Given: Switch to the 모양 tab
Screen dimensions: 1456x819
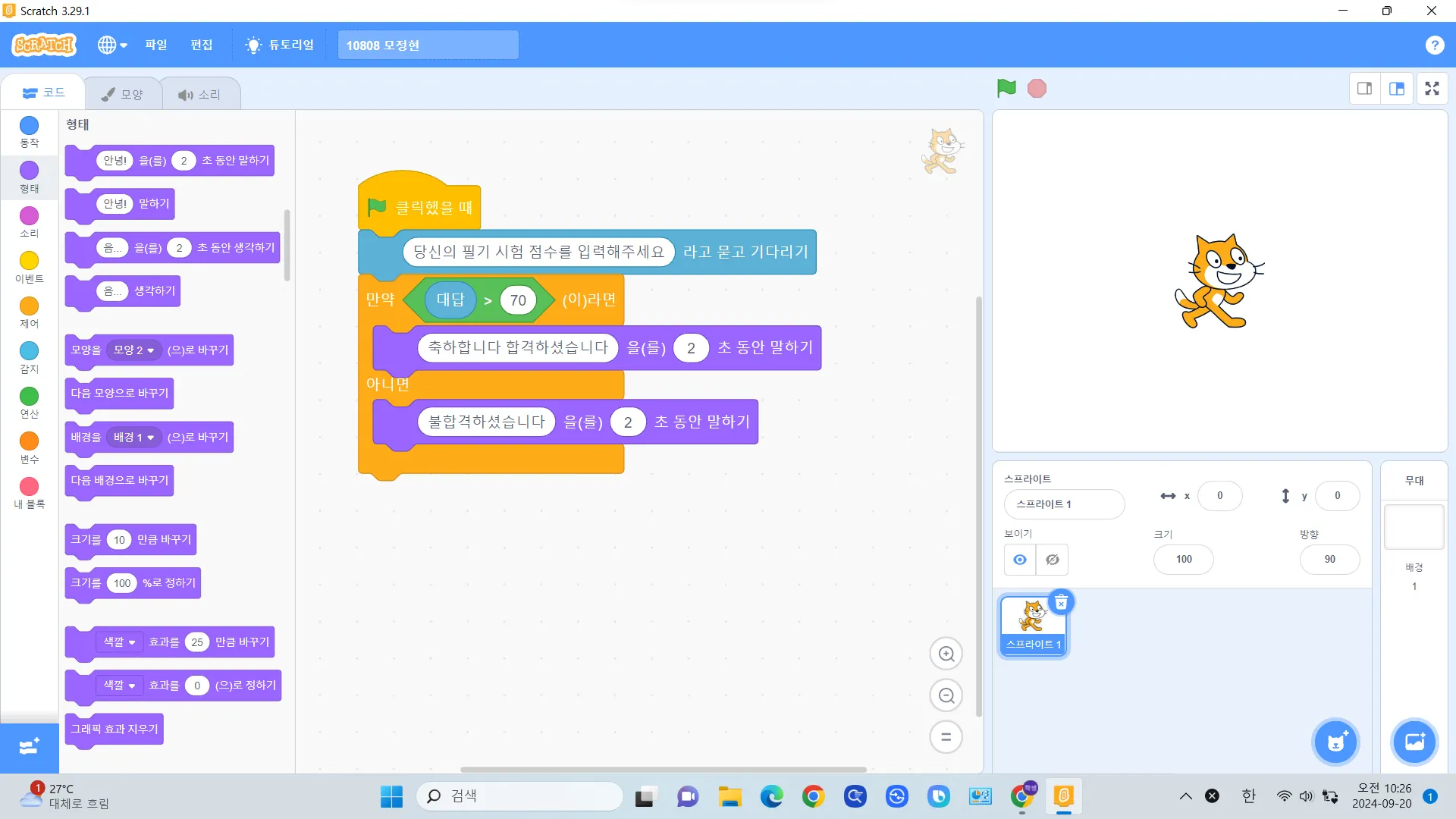Looking at the screenshot, I should coord(123,94).
